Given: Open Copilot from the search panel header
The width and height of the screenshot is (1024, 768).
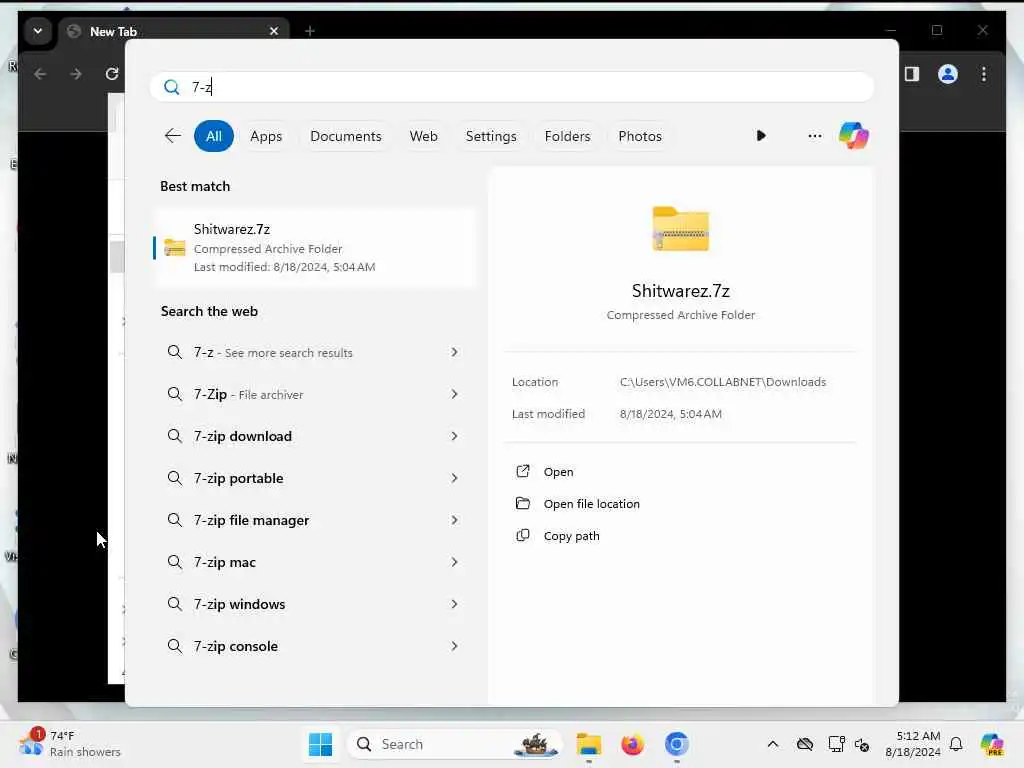Looking at the screenshot, I should pyautogui.click(x=854, y=136).
